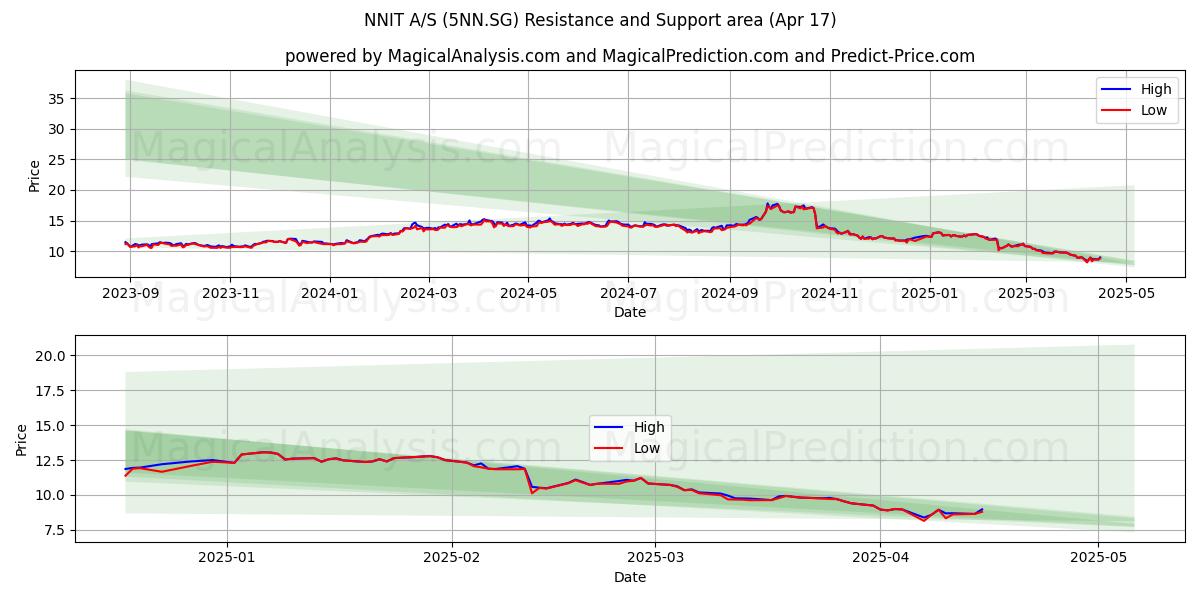Click the top chart x-axis label '2025-03'
Image resolution: width=1200 pixels, height=600 pixels.
(1026, 294)
